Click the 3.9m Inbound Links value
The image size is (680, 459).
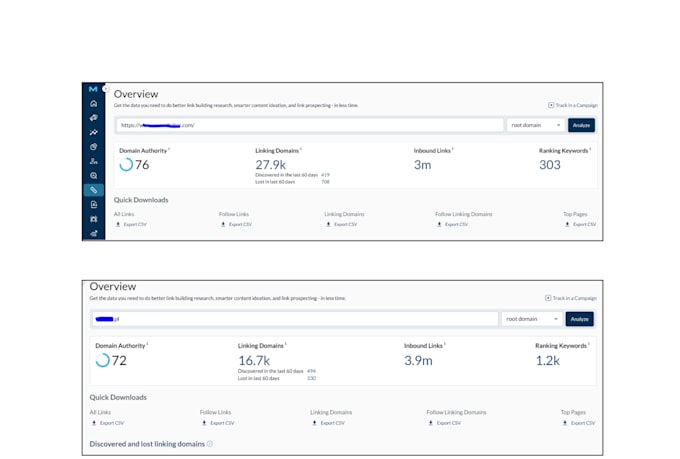point(418,361)
